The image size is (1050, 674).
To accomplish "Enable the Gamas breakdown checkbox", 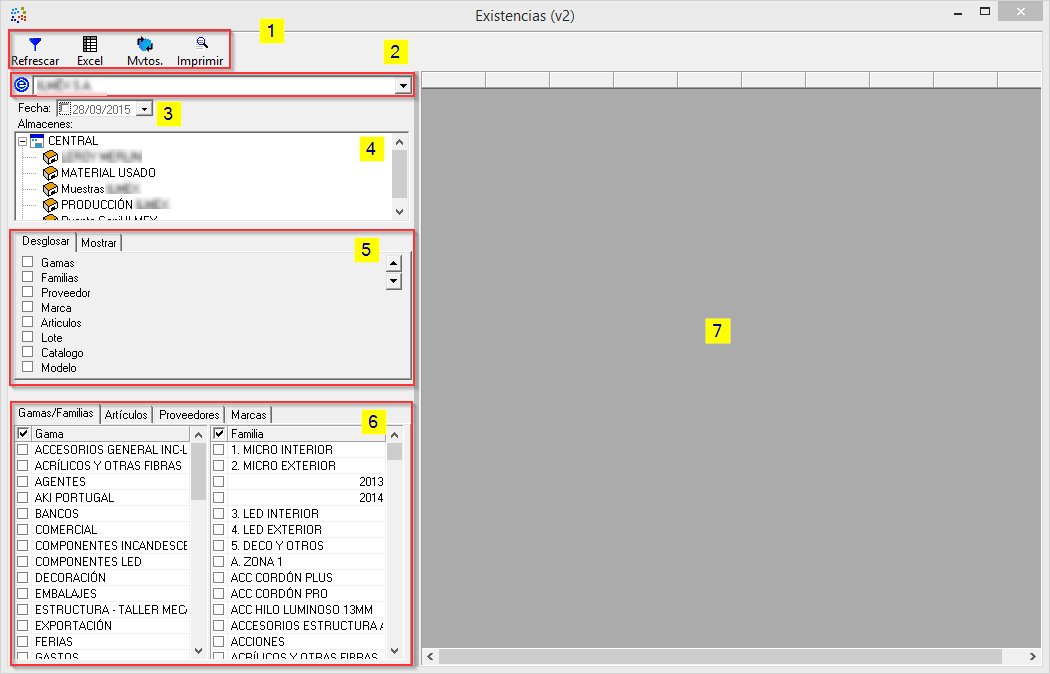I will click(x=28, y=262).
